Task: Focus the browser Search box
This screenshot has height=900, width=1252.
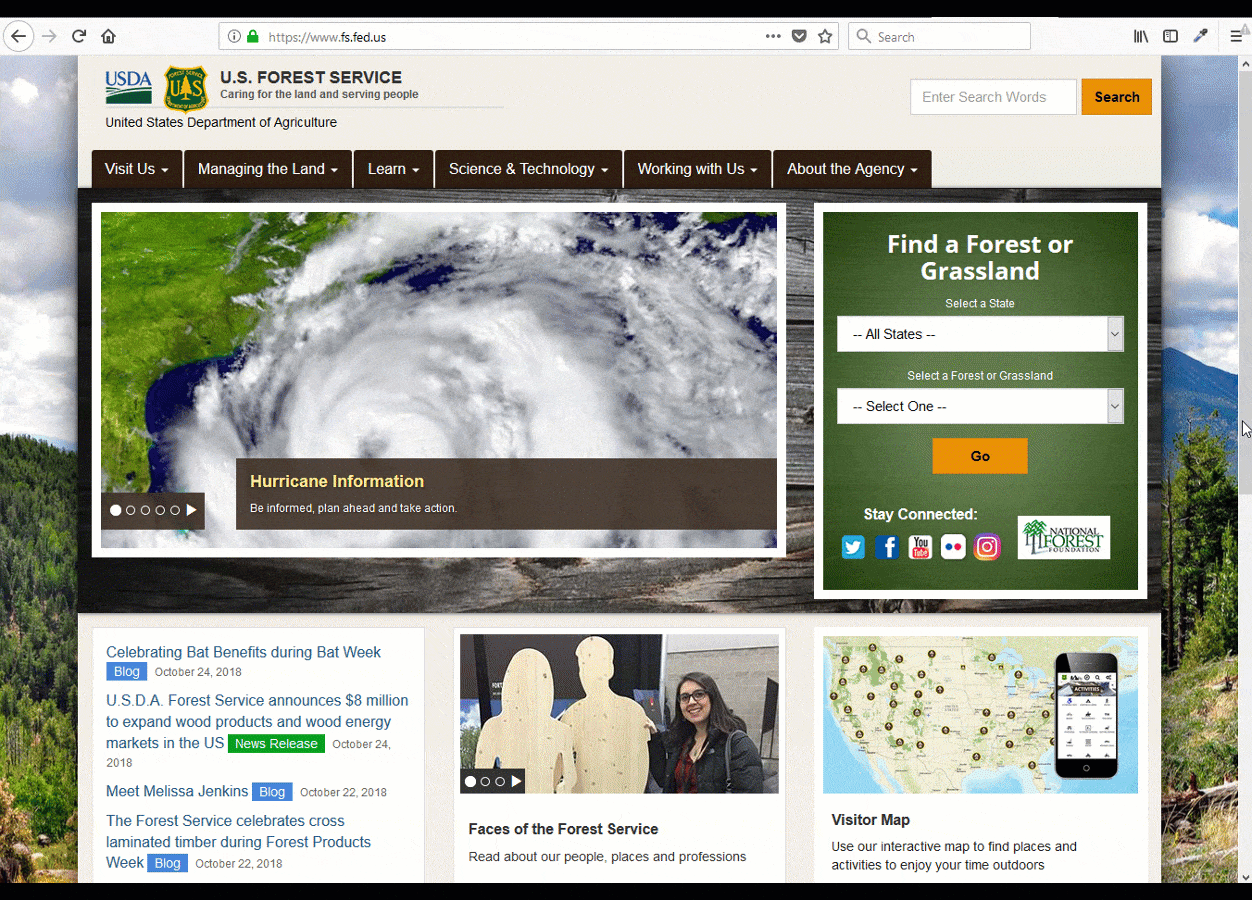Action: 940,37
